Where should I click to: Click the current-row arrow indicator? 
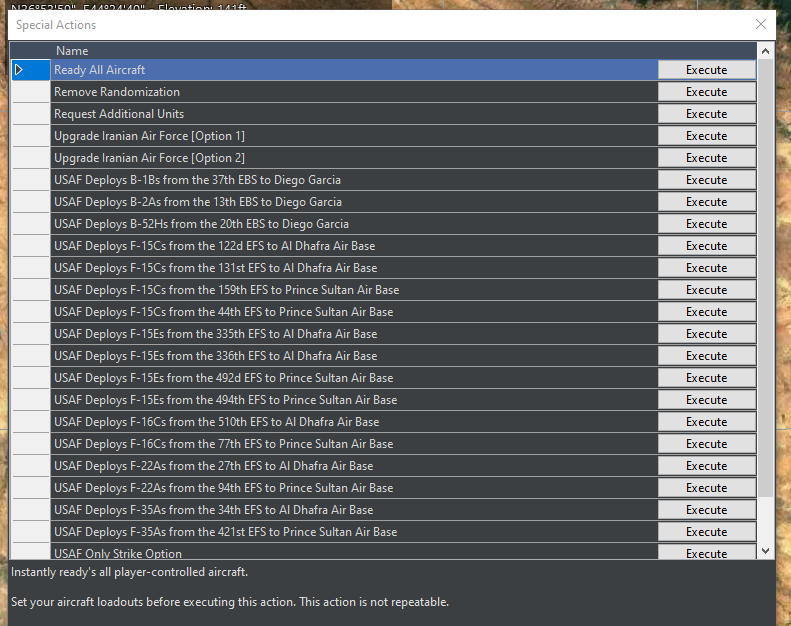(19, 70)
